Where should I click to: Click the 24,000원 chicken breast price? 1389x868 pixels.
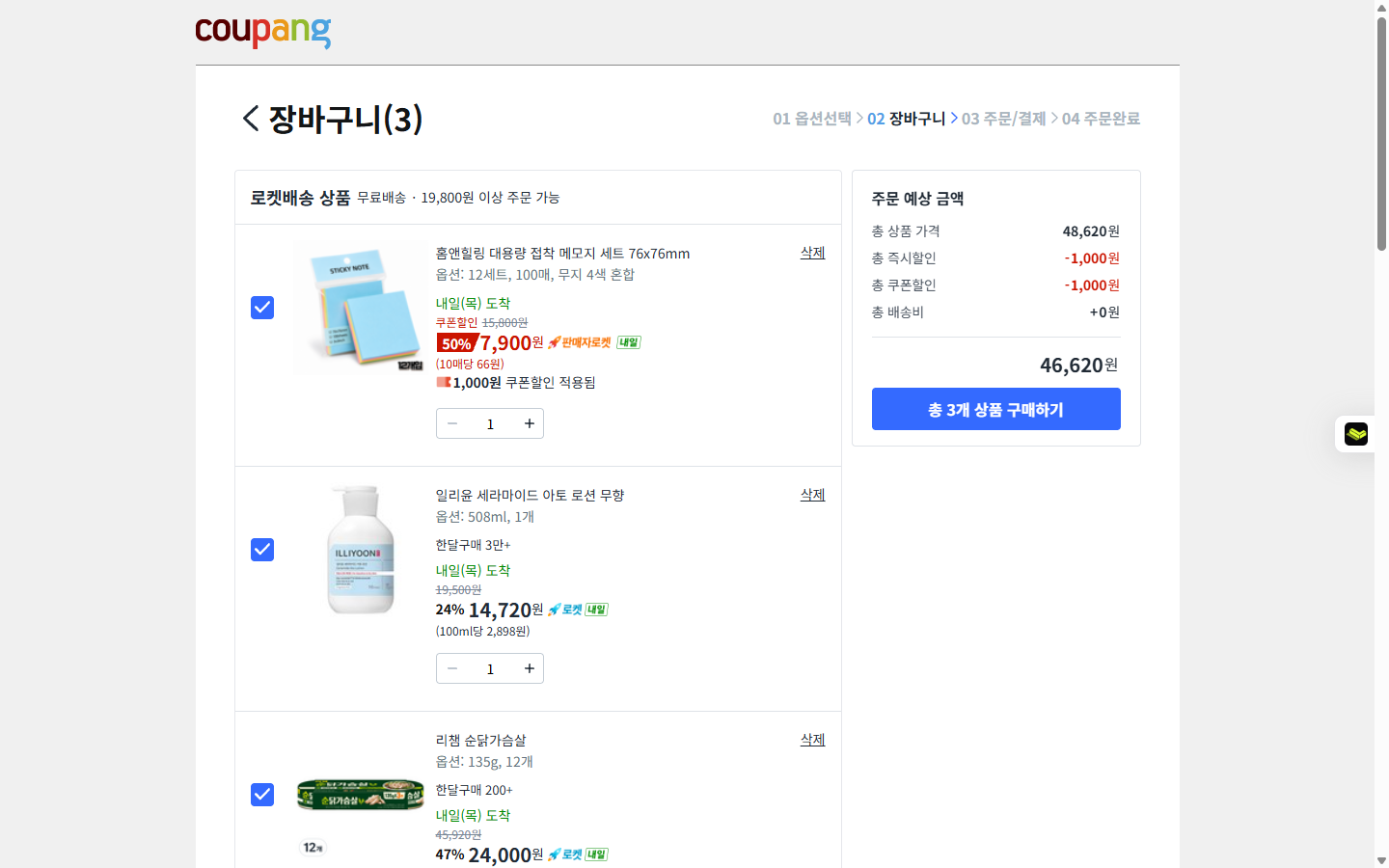click(x=505, y=855)
